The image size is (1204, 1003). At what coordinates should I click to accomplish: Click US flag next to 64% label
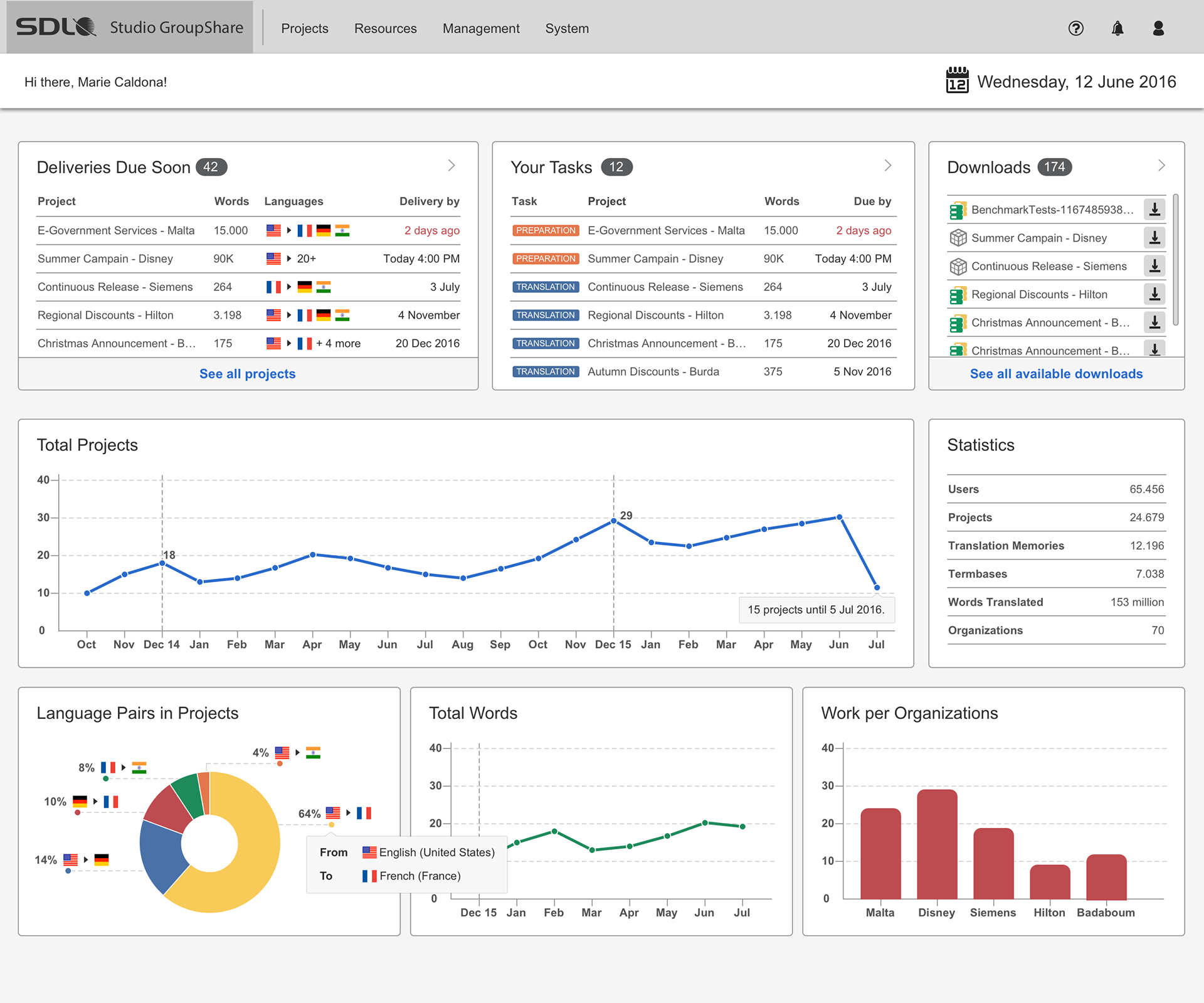[x=333, y=813]
